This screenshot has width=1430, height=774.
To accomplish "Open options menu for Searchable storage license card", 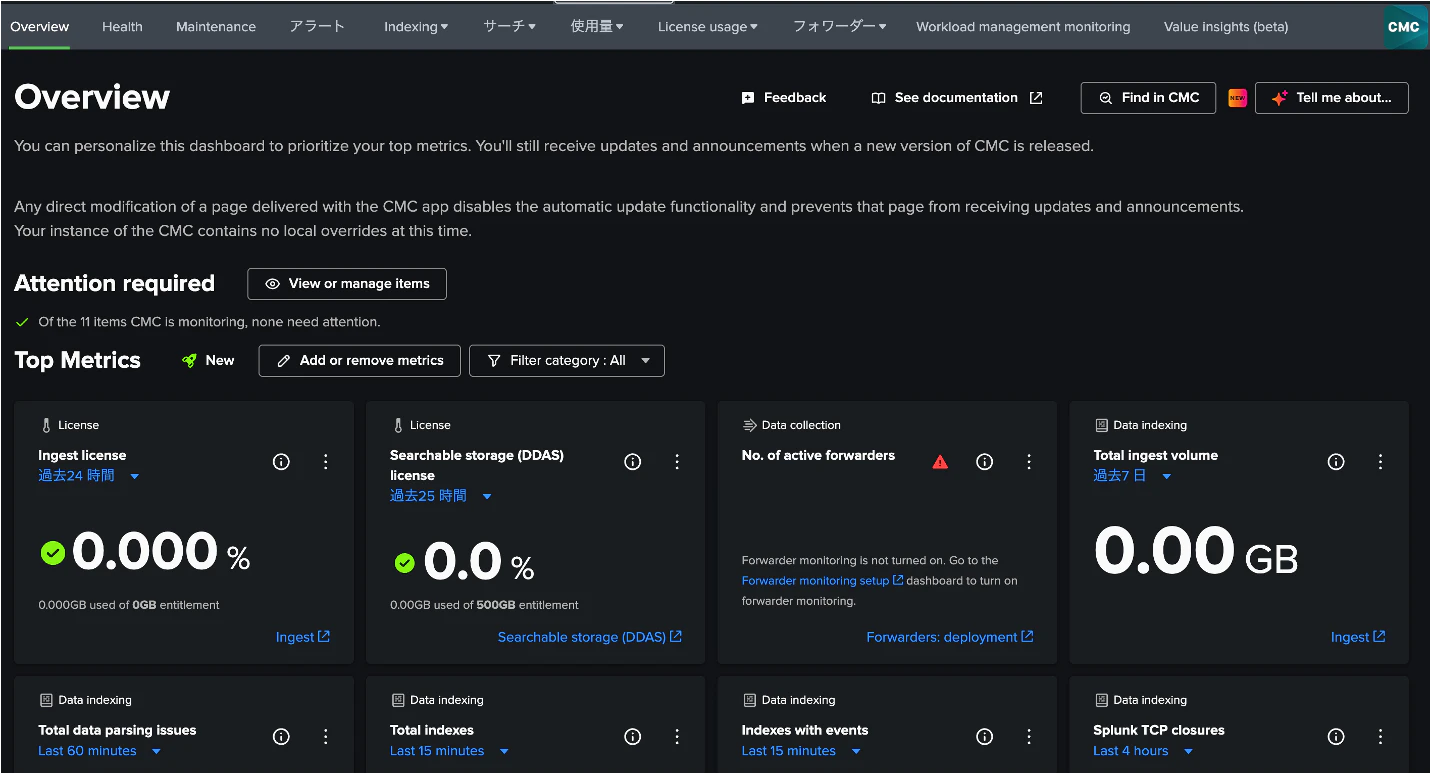I will (x=677, y=462).
